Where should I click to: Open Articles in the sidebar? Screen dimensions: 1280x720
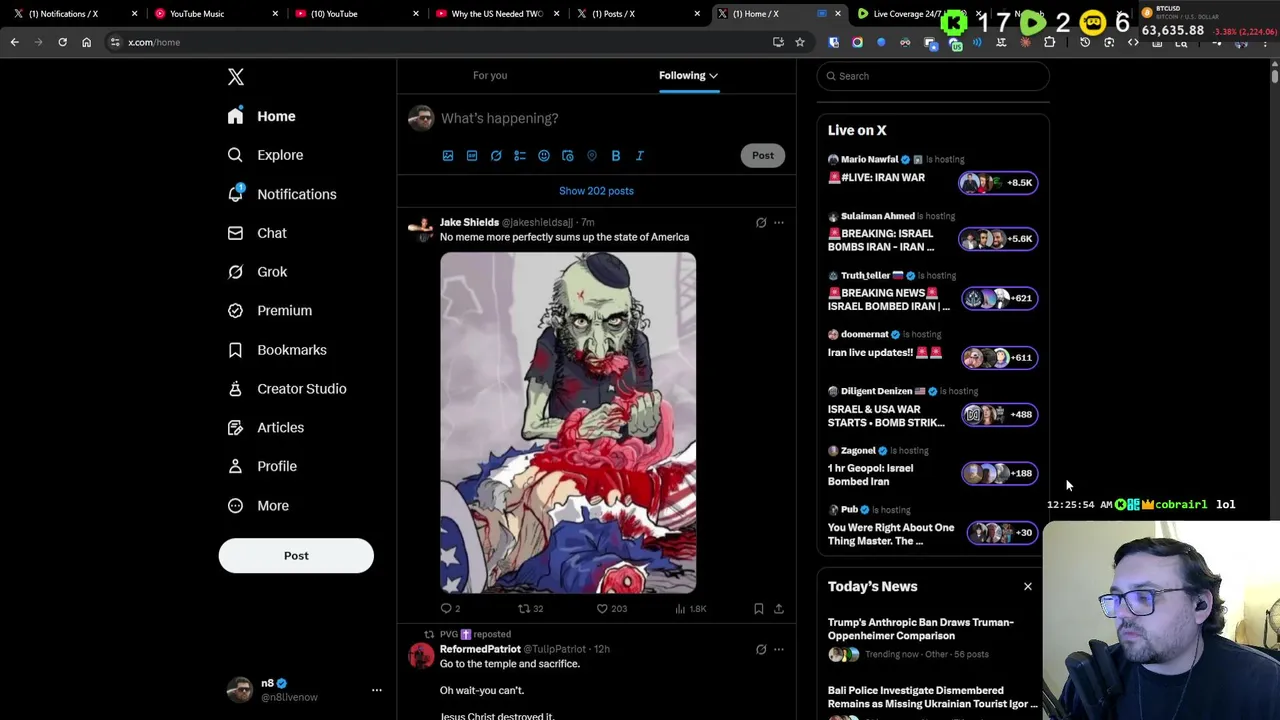coord(265,428)
